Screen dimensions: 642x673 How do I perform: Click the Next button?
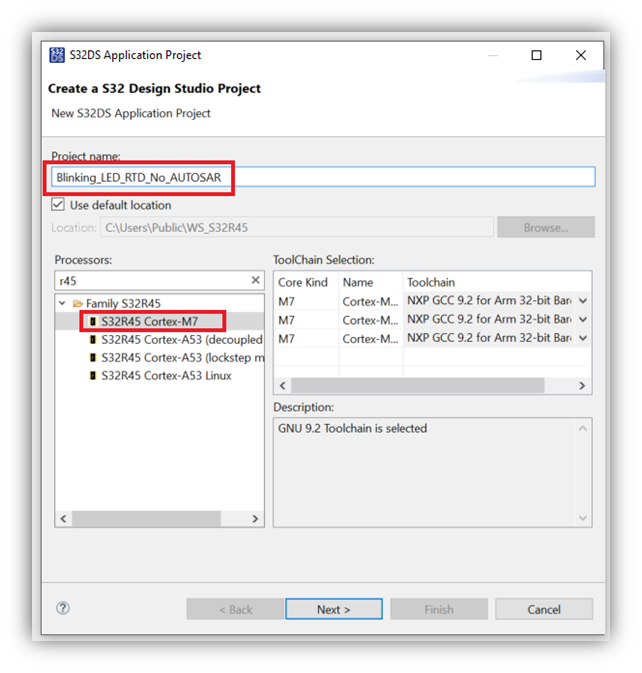334,609
